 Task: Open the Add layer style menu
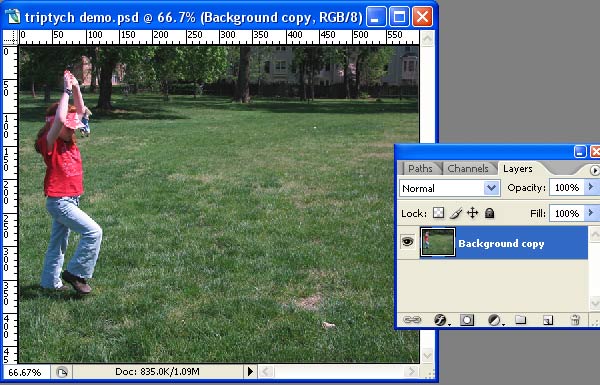click(440, 320)
